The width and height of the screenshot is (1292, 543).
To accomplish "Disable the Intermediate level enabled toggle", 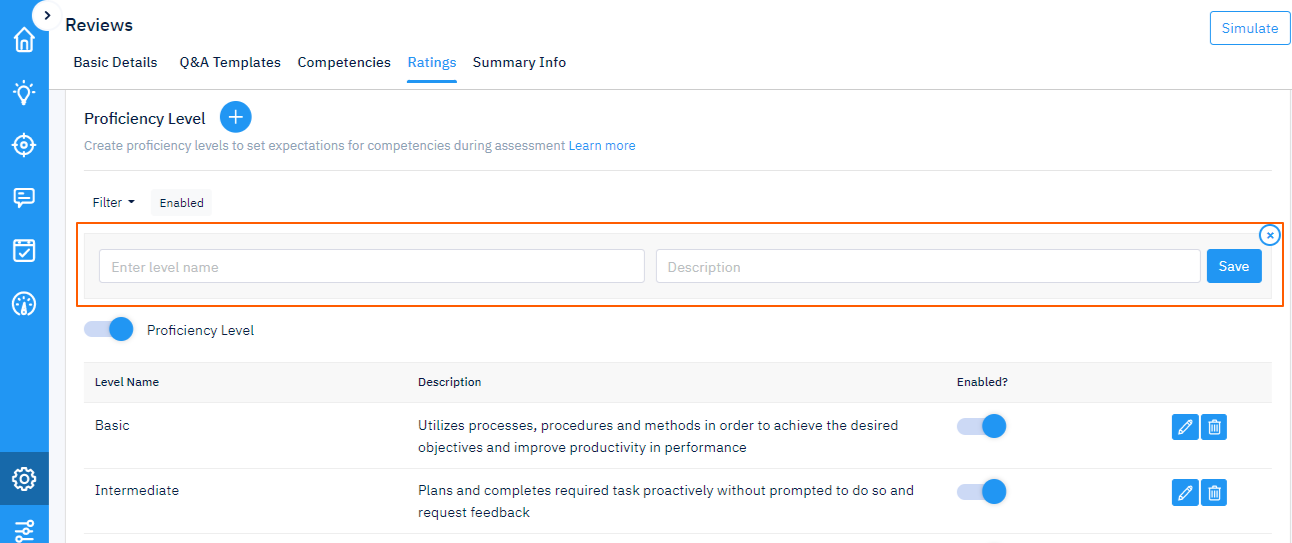I will click(x=982, y=491).
